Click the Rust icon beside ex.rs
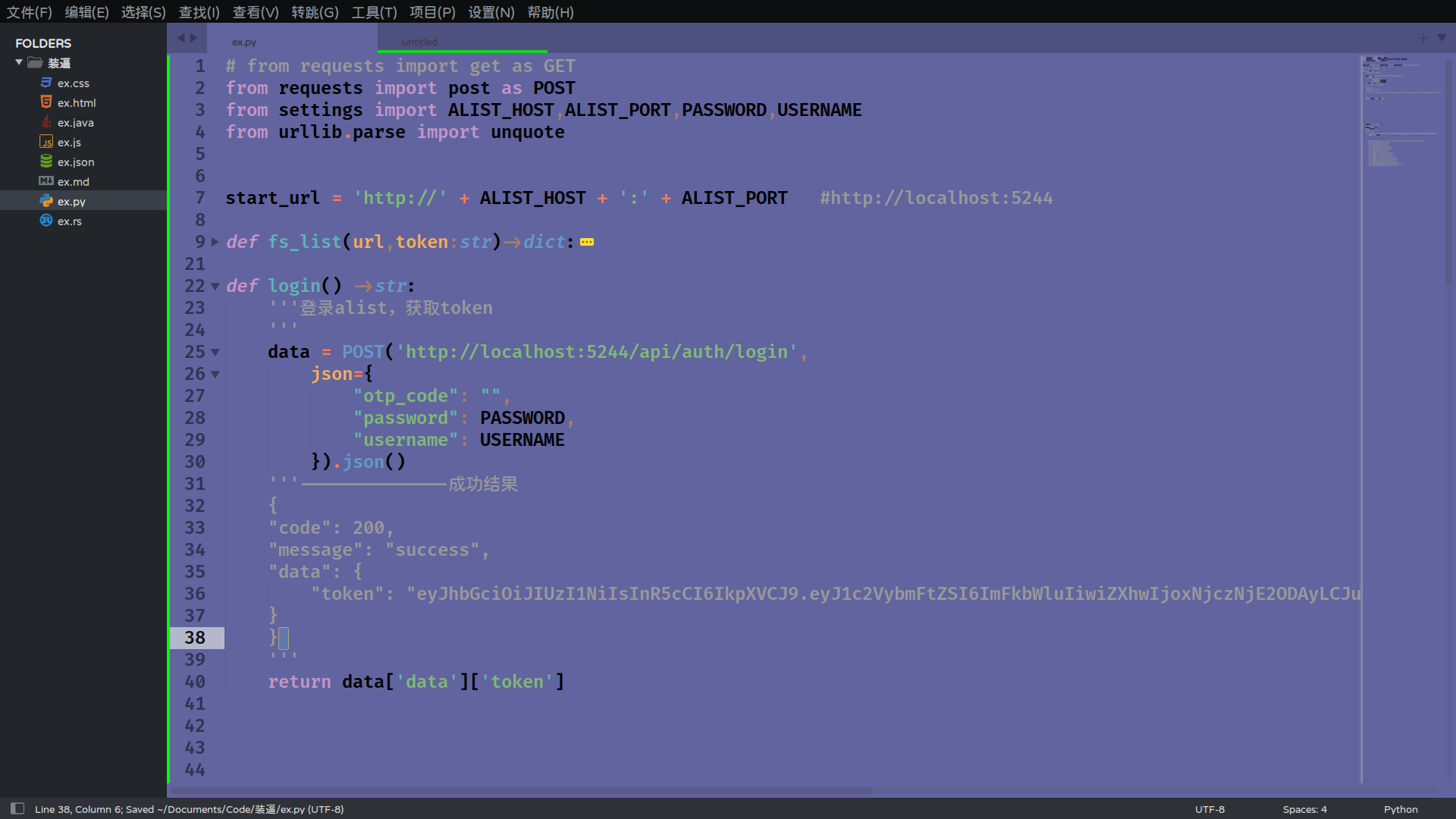 pyautogui.click(x=46, y=221)
